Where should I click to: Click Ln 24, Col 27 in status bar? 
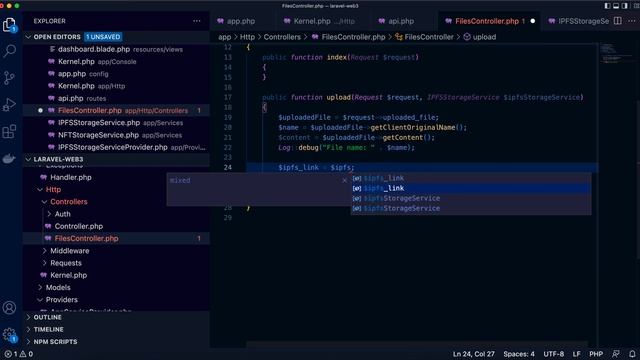point(473,354)
